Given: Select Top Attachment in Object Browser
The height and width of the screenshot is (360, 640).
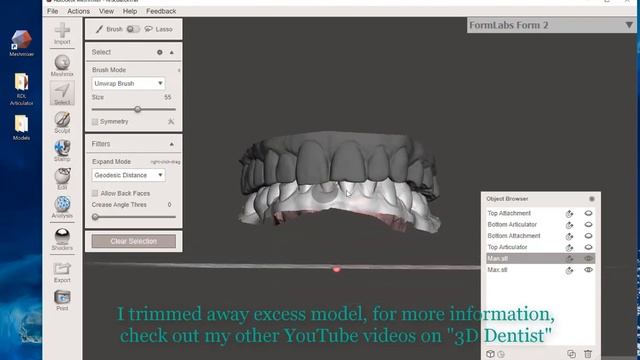Looking at the screenshot, I should point(509,213).
